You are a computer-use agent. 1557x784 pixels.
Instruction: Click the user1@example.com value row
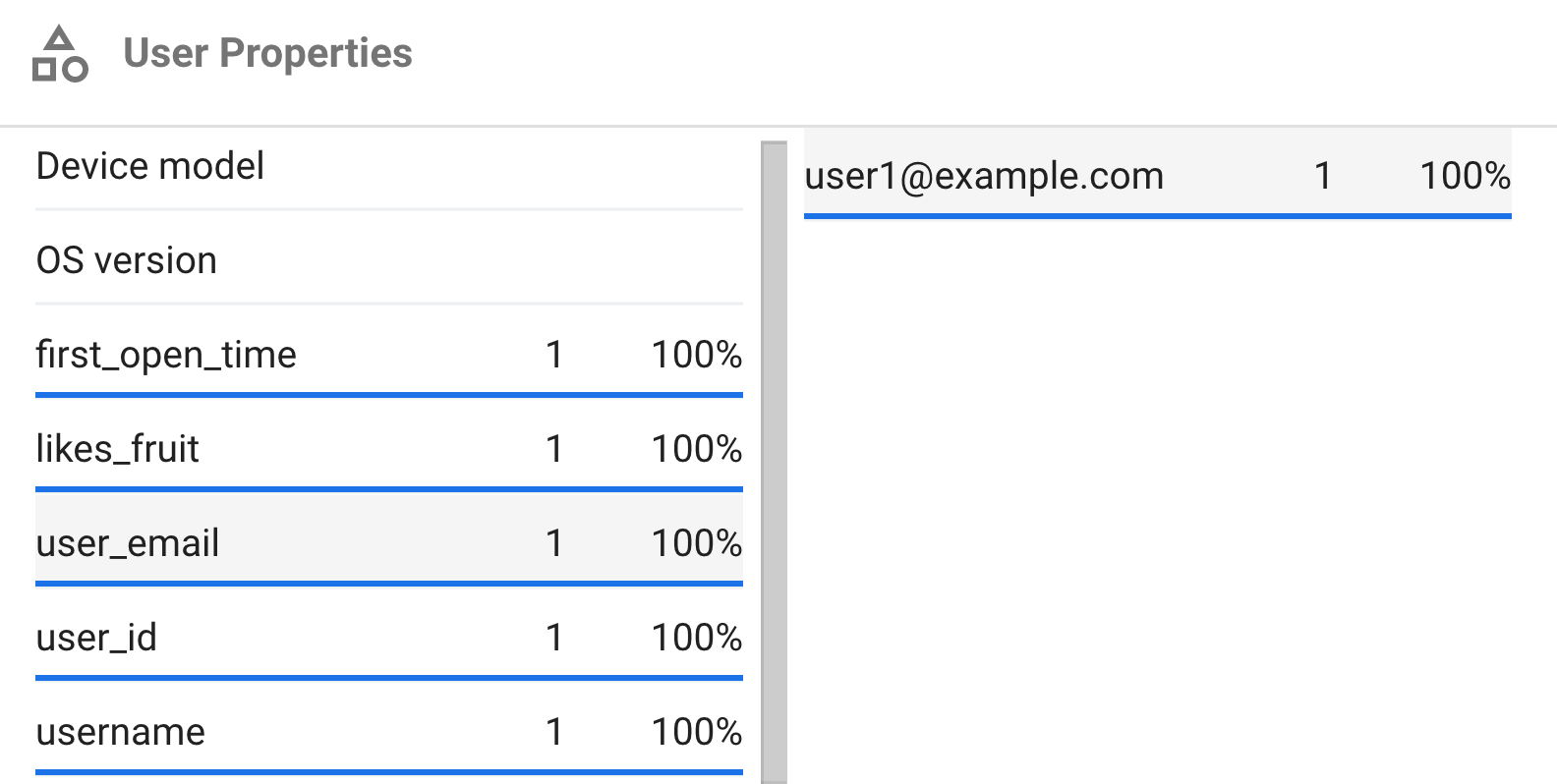coord(1158,175)
